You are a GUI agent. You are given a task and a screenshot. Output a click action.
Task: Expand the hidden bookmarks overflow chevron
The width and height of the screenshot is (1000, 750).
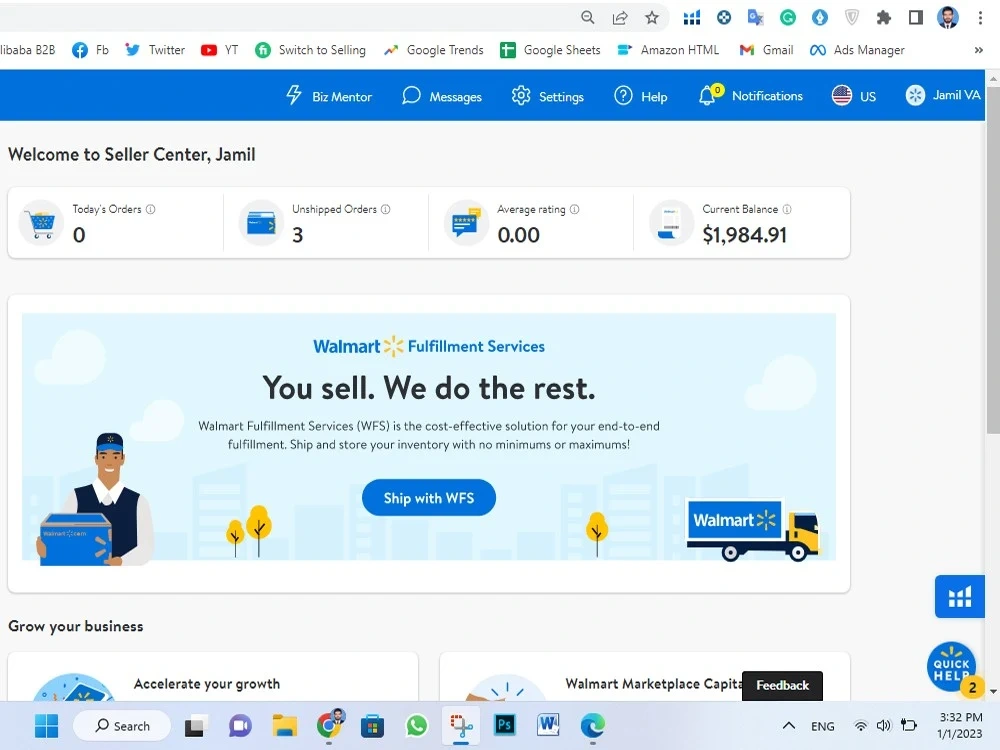point(978,50)
